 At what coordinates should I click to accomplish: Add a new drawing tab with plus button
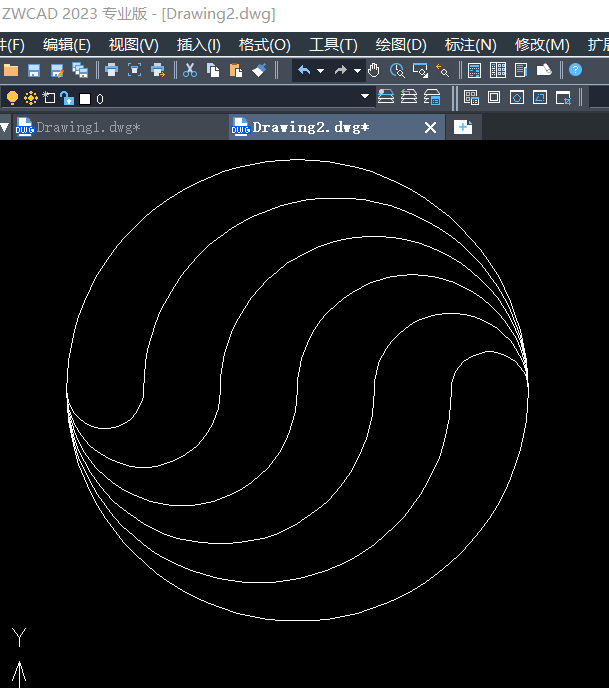[463, 127]
